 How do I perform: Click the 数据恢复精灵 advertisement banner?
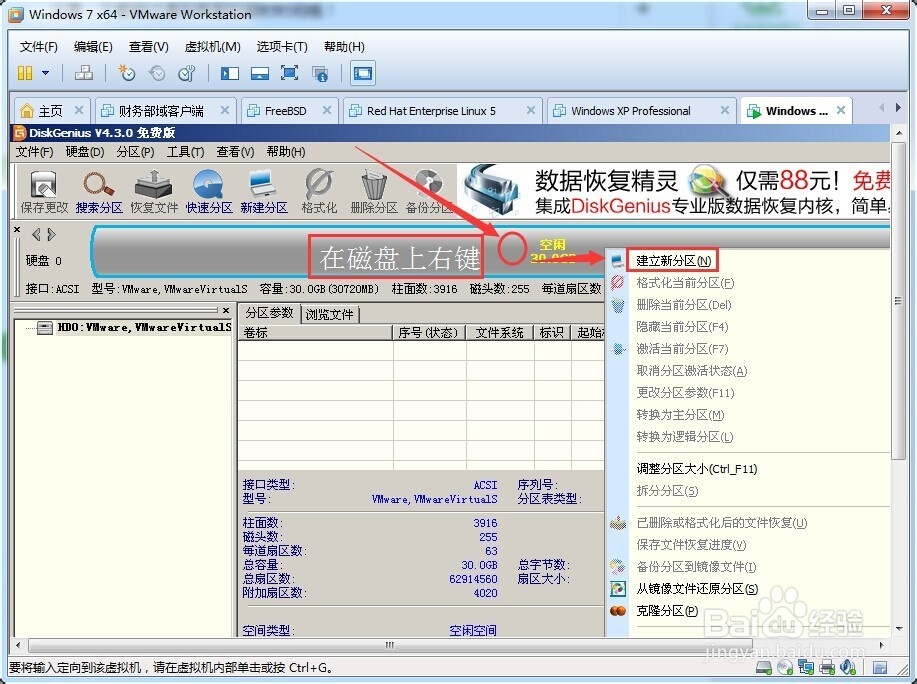pyautogui.click(x=674, y=191)
